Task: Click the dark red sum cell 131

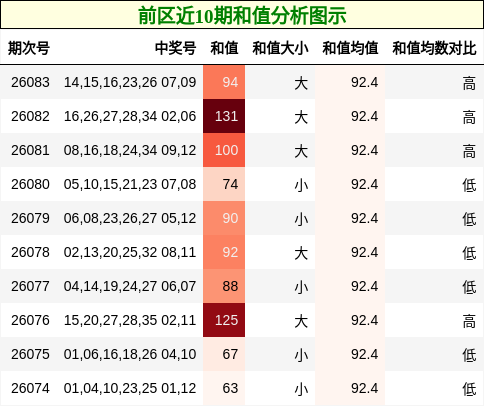Action: click(x=224, y=116)
